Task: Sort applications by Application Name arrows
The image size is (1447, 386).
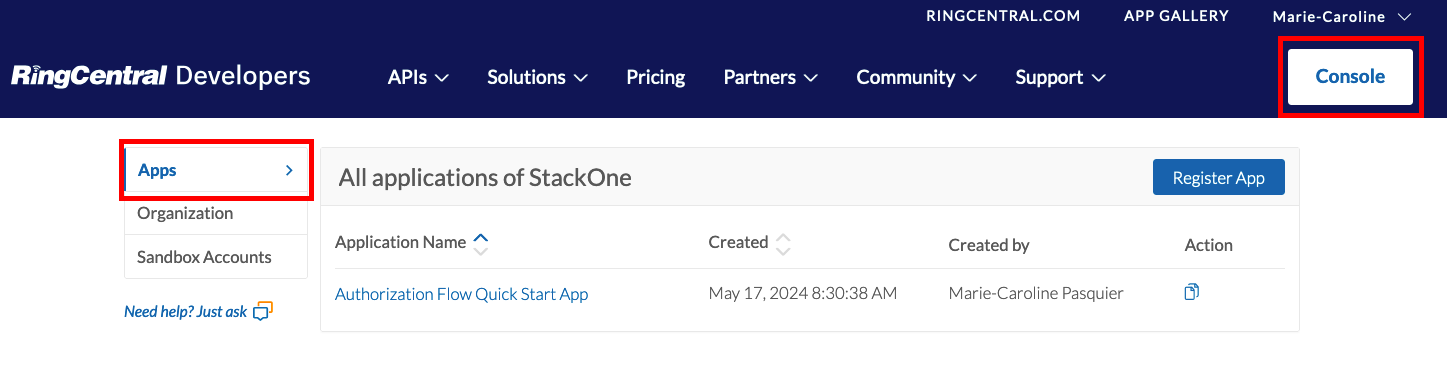Action: point(480,243)
